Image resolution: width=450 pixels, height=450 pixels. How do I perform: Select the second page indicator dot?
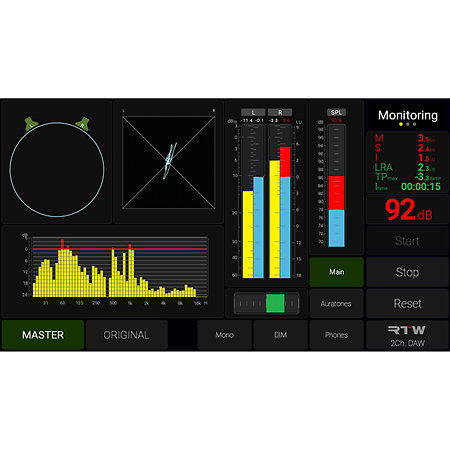coord(408,124)
